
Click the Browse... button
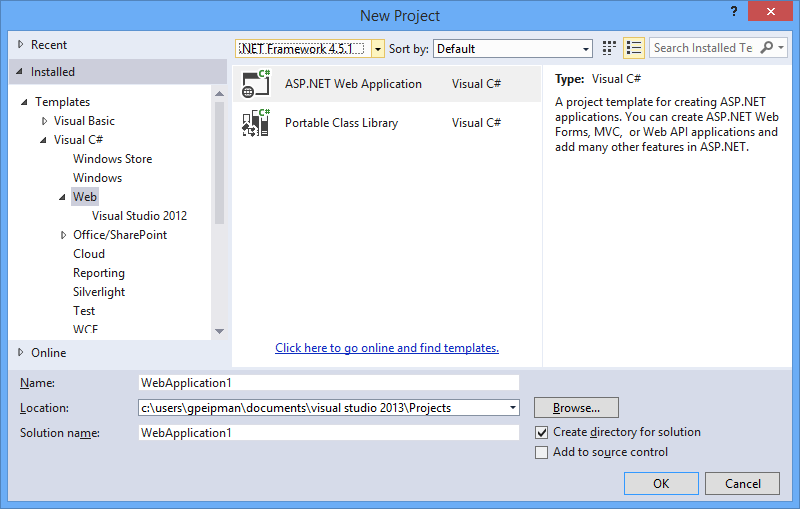[x=577, y=408]
